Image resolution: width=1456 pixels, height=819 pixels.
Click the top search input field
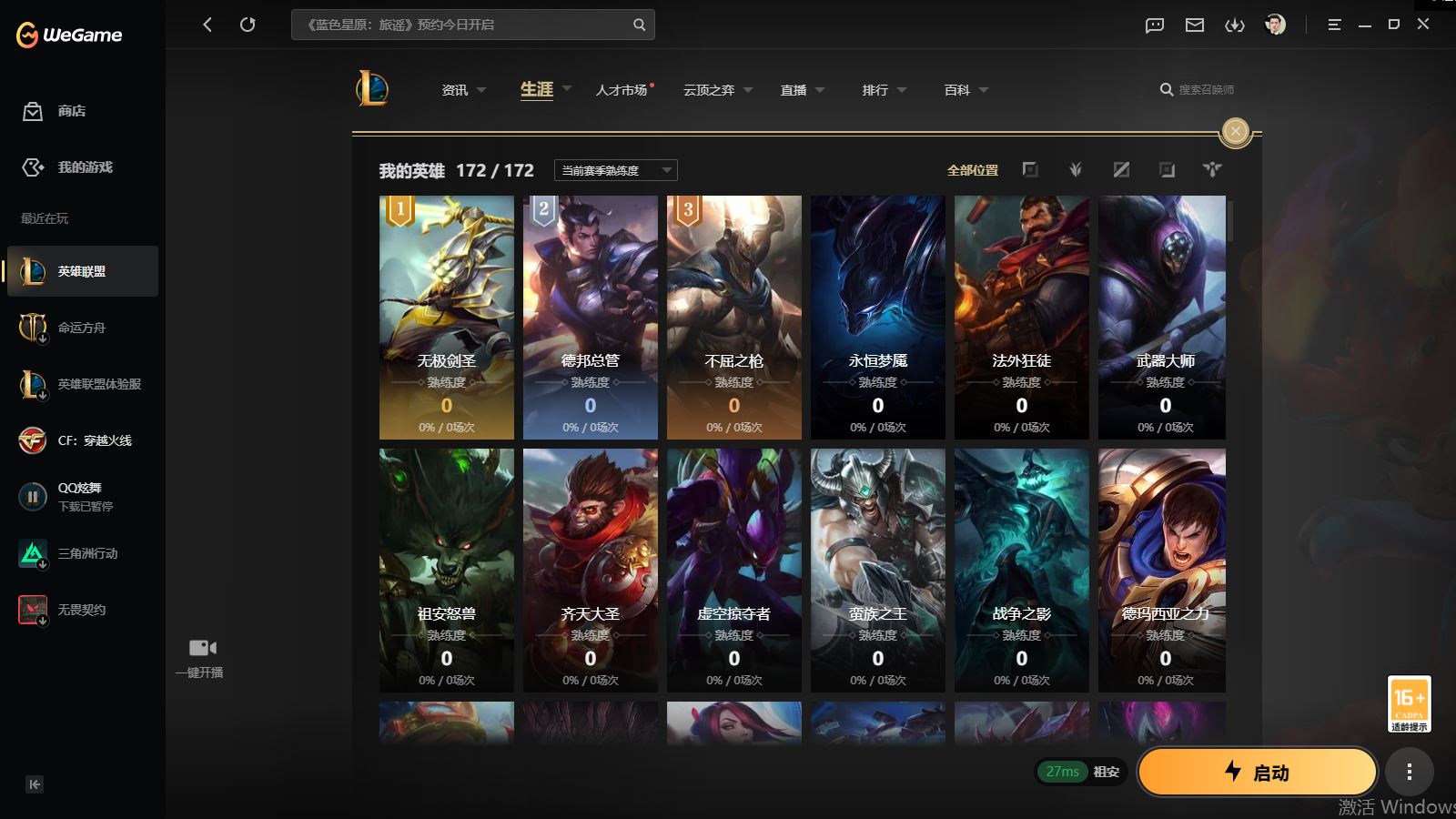point(473,25)
